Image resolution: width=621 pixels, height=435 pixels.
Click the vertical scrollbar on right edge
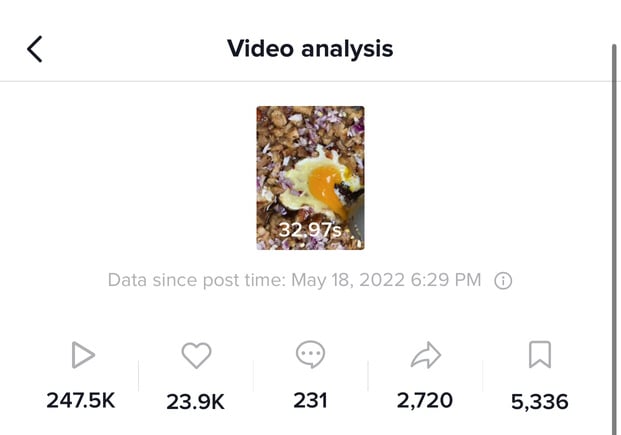click(x=615, y=238)
